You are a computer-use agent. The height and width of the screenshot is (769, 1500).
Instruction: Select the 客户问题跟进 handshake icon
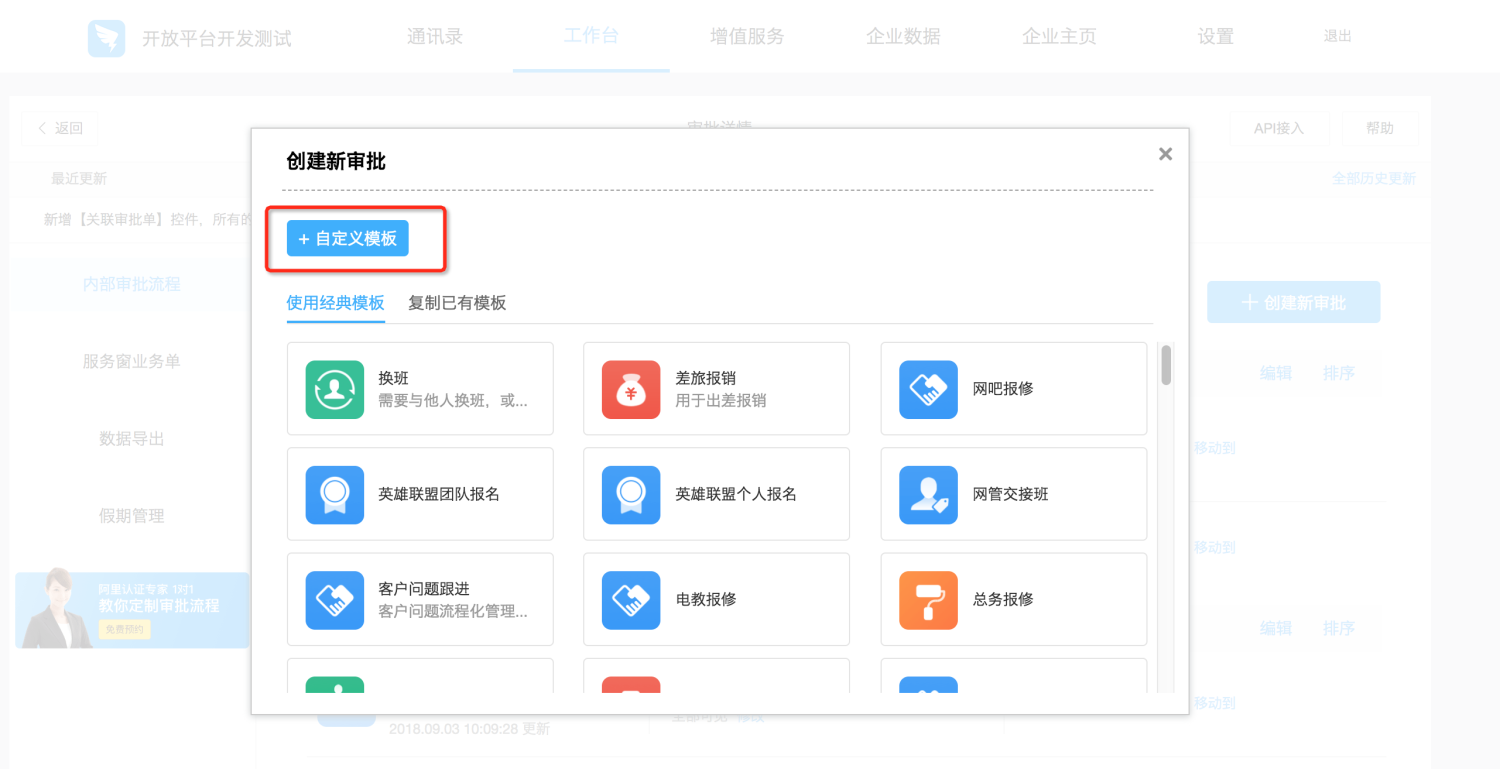pyautogui.click(x=334, y=600)
